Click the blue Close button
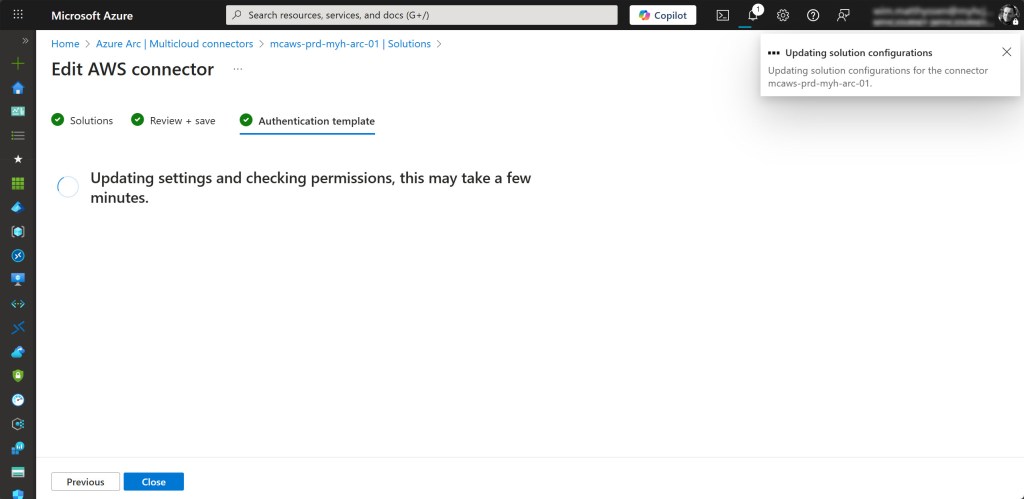The width and height of the screenshot is (1024, 499). (154, 482)
